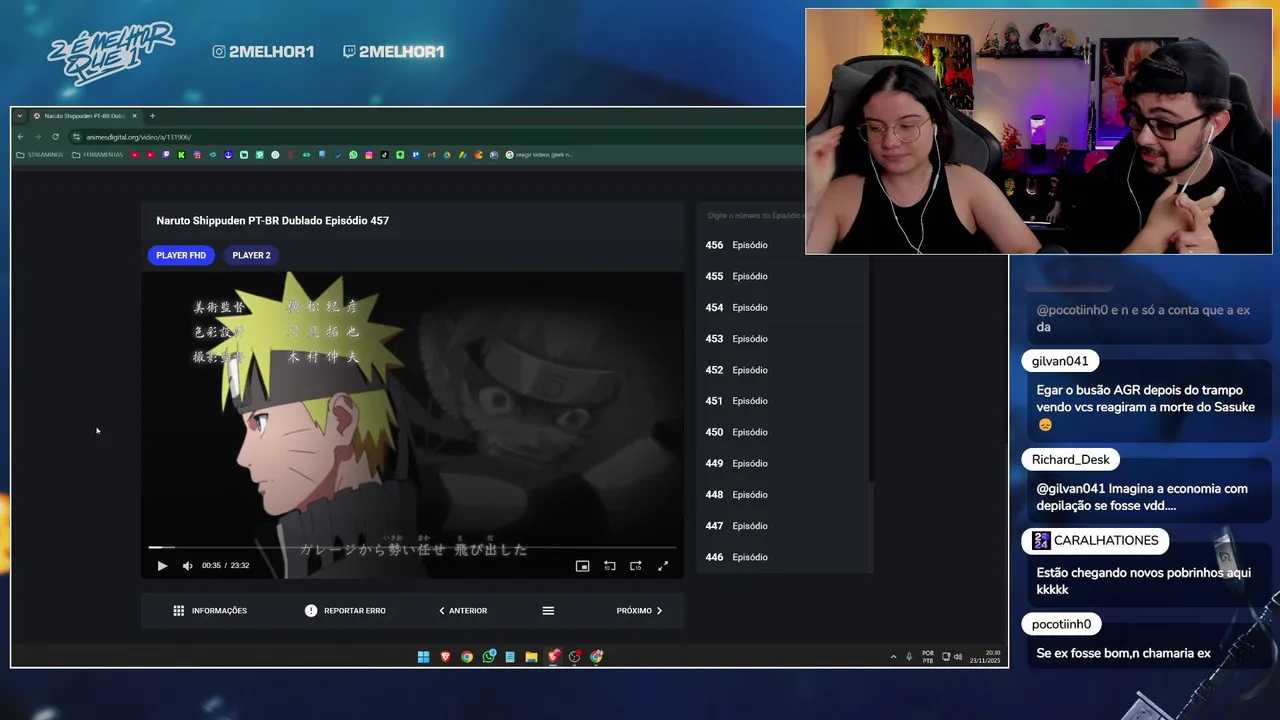1280x720 pixels.
Task: Mute the video player volume
Action: tap(187, 566)
